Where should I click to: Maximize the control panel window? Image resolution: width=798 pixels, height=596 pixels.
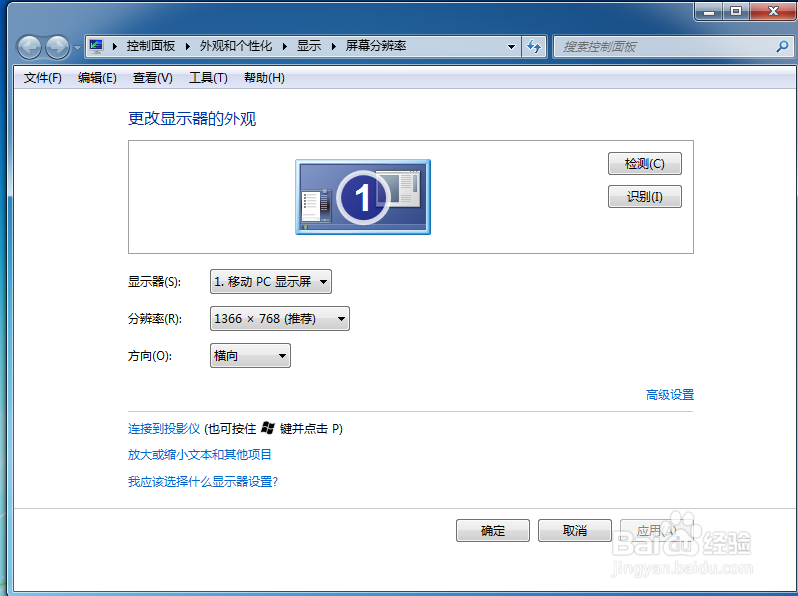click(x=735, y=11)
